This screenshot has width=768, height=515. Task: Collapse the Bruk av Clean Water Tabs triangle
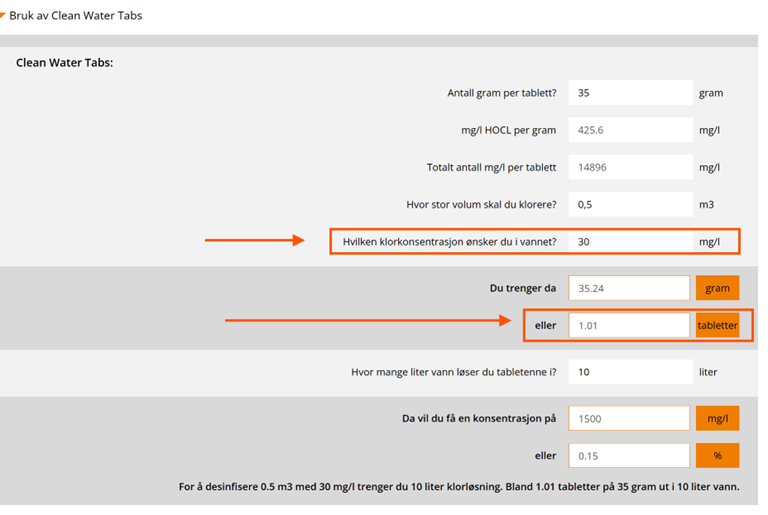(x=3, y=15)
